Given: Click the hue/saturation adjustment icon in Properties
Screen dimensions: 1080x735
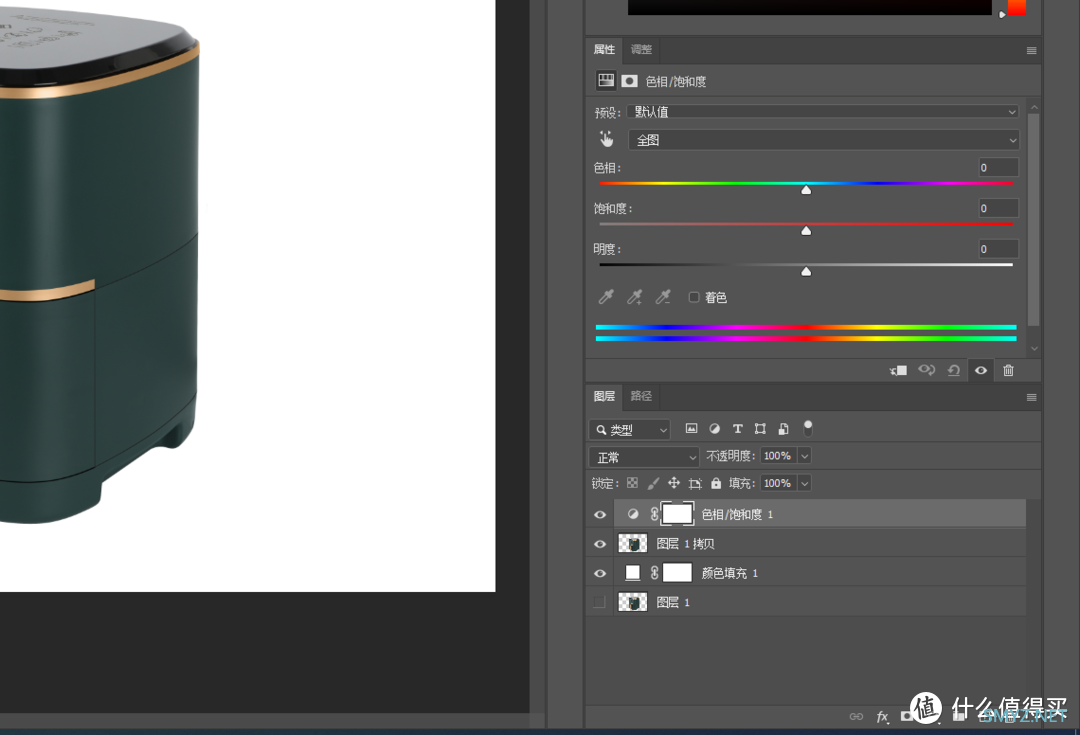Looking at the screenshot, I should pos(605,81).
